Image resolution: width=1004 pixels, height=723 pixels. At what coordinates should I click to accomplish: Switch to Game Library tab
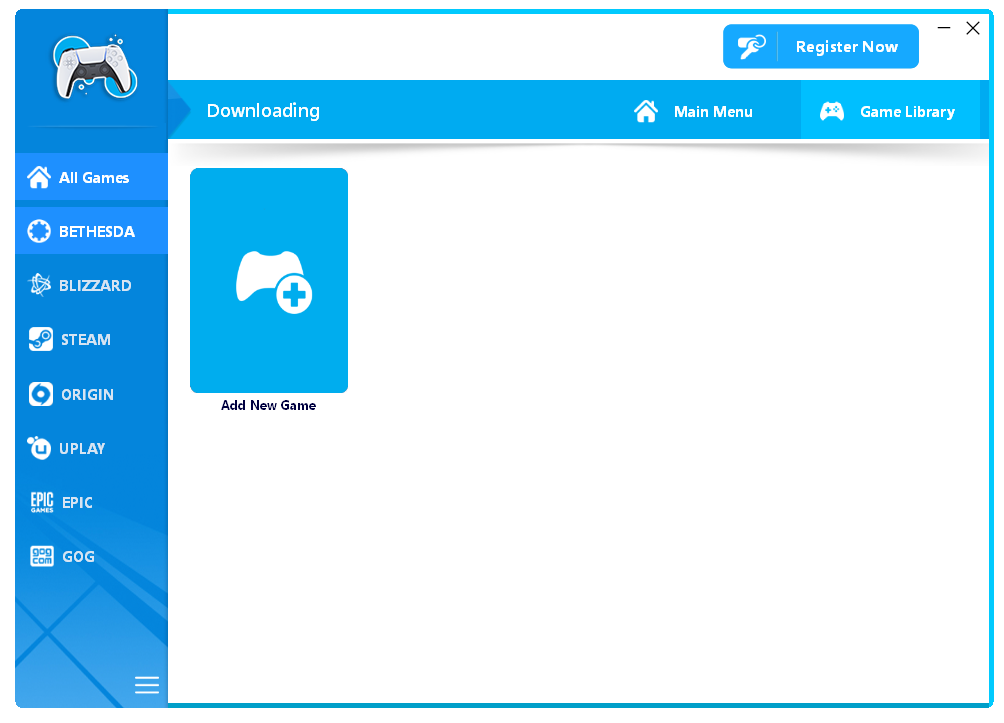click(x=891, y=111)
